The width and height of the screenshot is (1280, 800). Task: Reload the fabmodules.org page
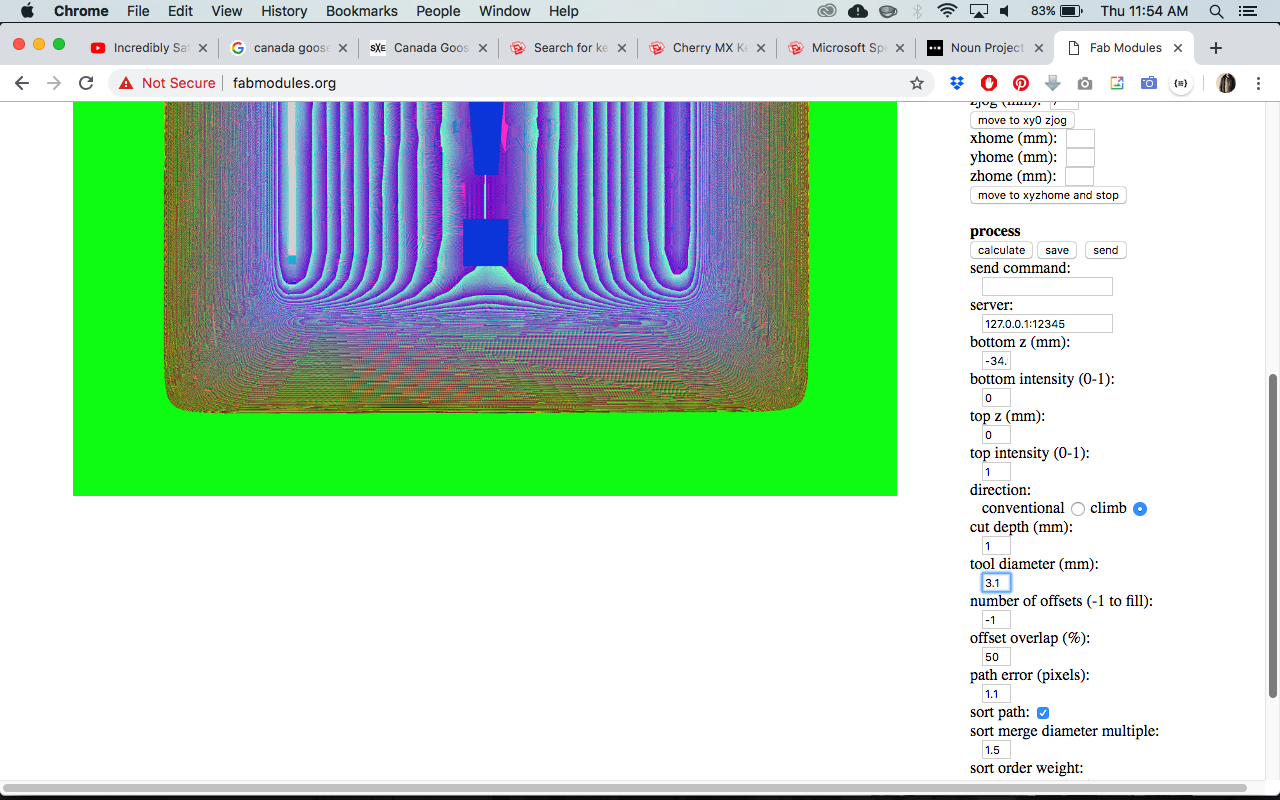coord(86,83)
